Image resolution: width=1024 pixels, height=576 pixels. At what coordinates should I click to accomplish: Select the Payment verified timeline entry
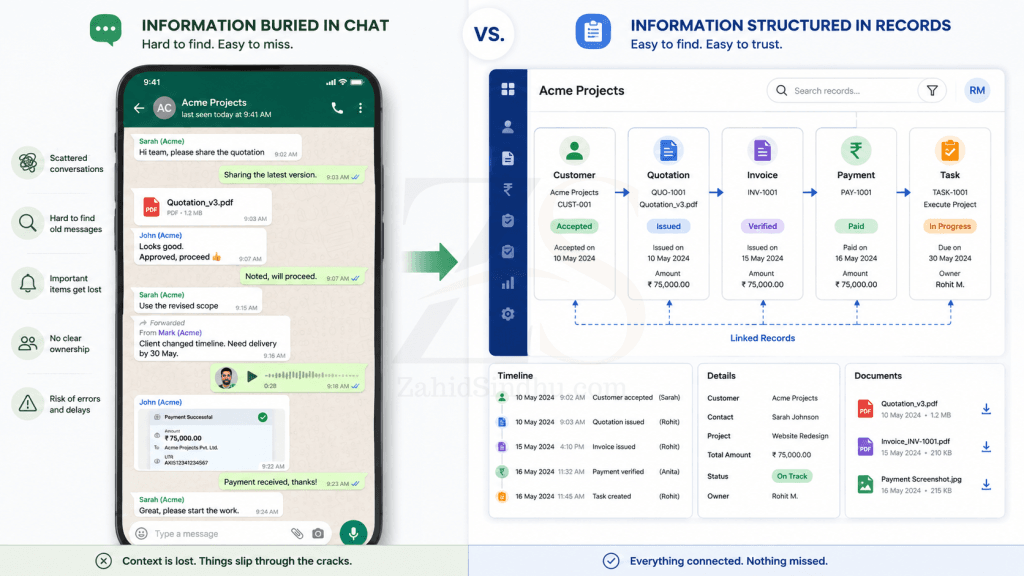(590, 472)
